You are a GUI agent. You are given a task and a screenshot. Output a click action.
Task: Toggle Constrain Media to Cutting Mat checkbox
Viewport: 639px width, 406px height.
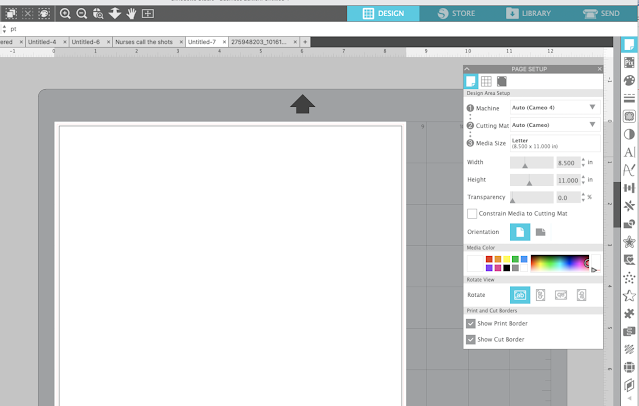[472, 214]
